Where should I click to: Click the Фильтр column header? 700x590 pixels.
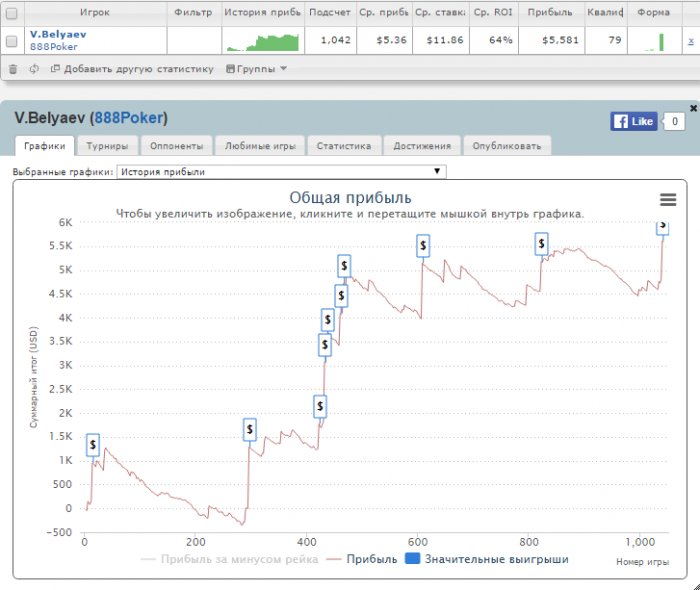[x=193, y=12]
